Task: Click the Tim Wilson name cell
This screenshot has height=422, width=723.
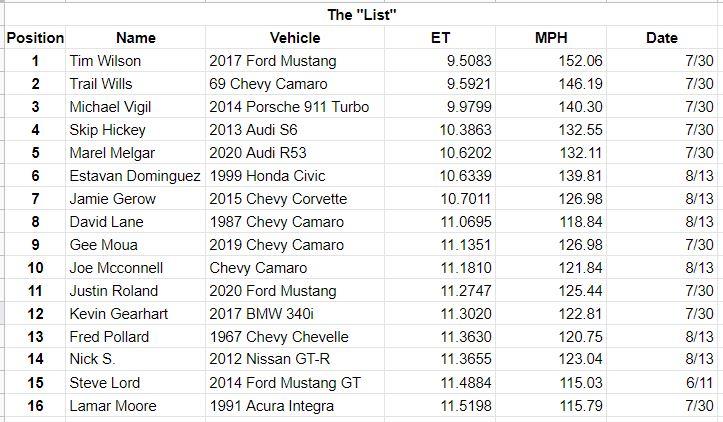Action: (136, 60)
